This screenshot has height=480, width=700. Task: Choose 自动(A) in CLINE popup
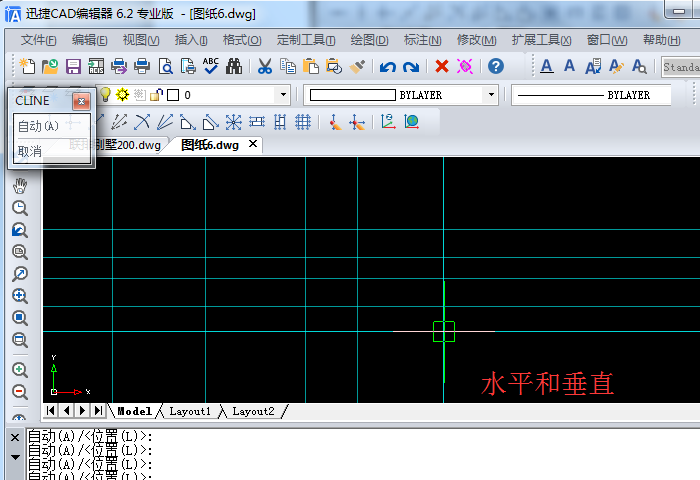tap(52, 126)
